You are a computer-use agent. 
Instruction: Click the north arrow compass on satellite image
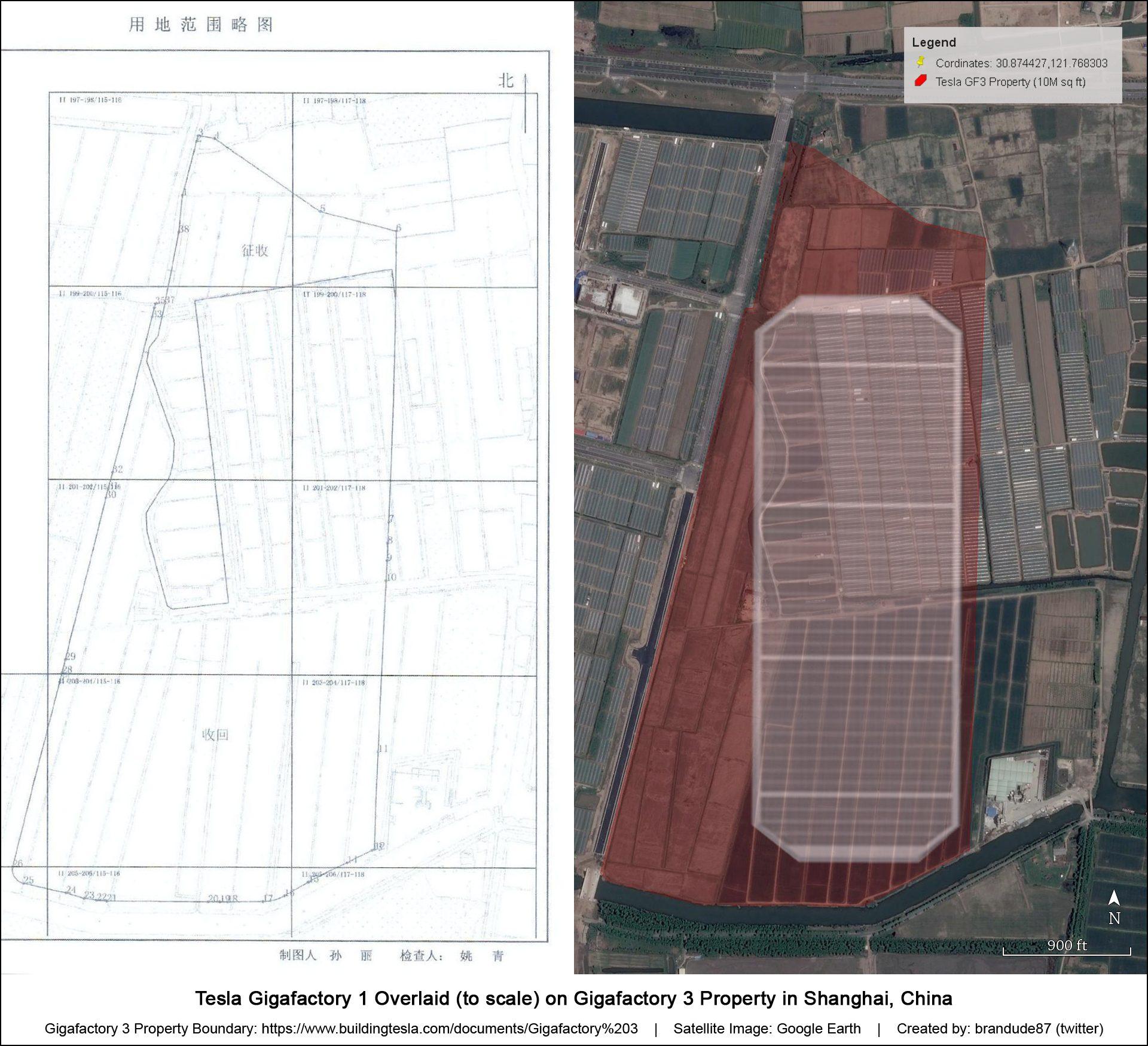(1114, 908)
